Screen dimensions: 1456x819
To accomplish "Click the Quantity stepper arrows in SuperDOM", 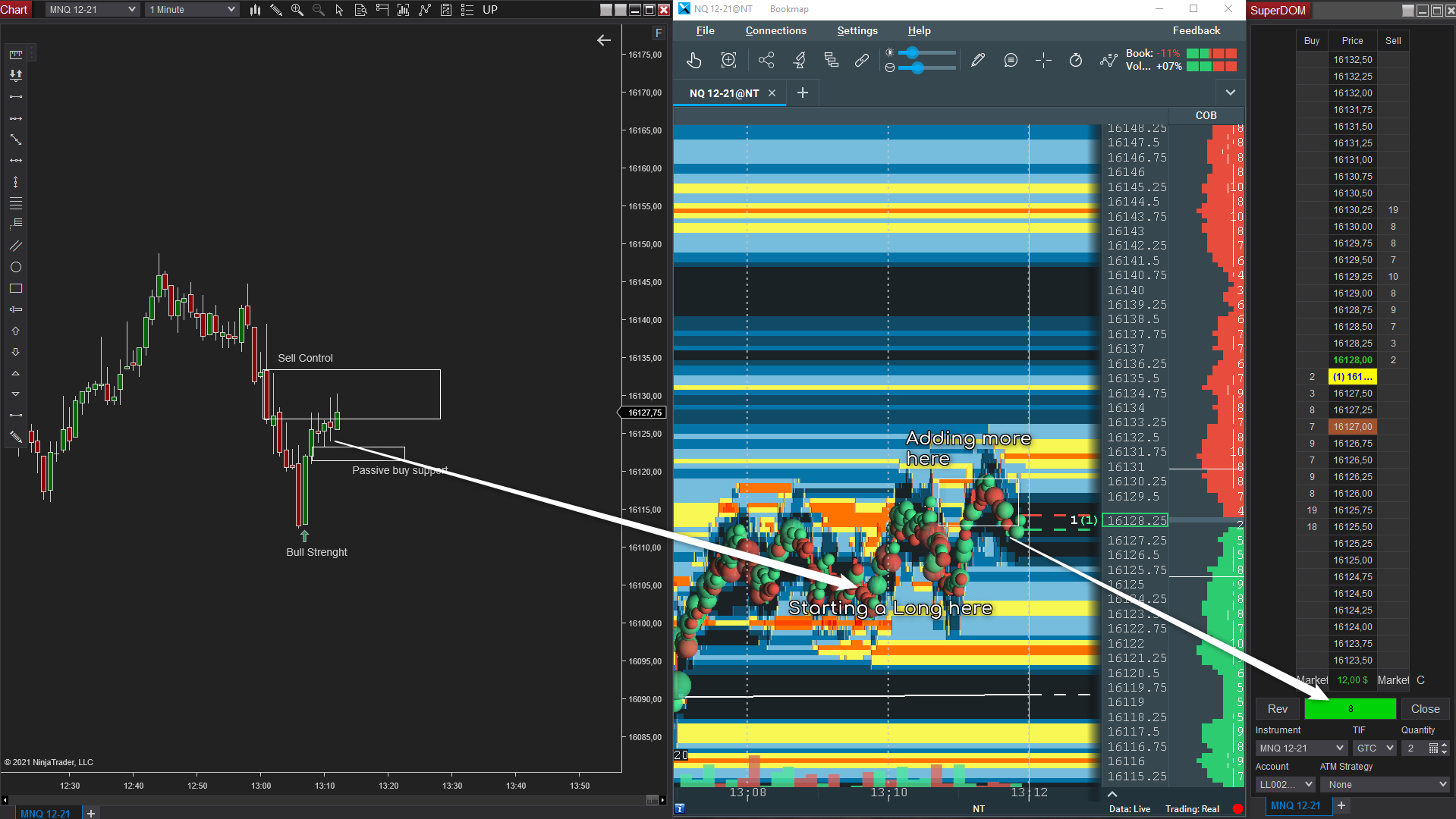I will [1445, 748].
